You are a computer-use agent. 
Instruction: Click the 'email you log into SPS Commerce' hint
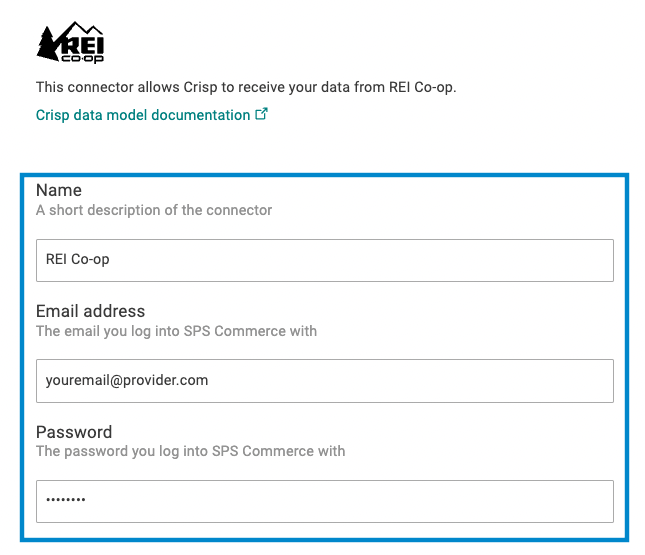point(176,331)
